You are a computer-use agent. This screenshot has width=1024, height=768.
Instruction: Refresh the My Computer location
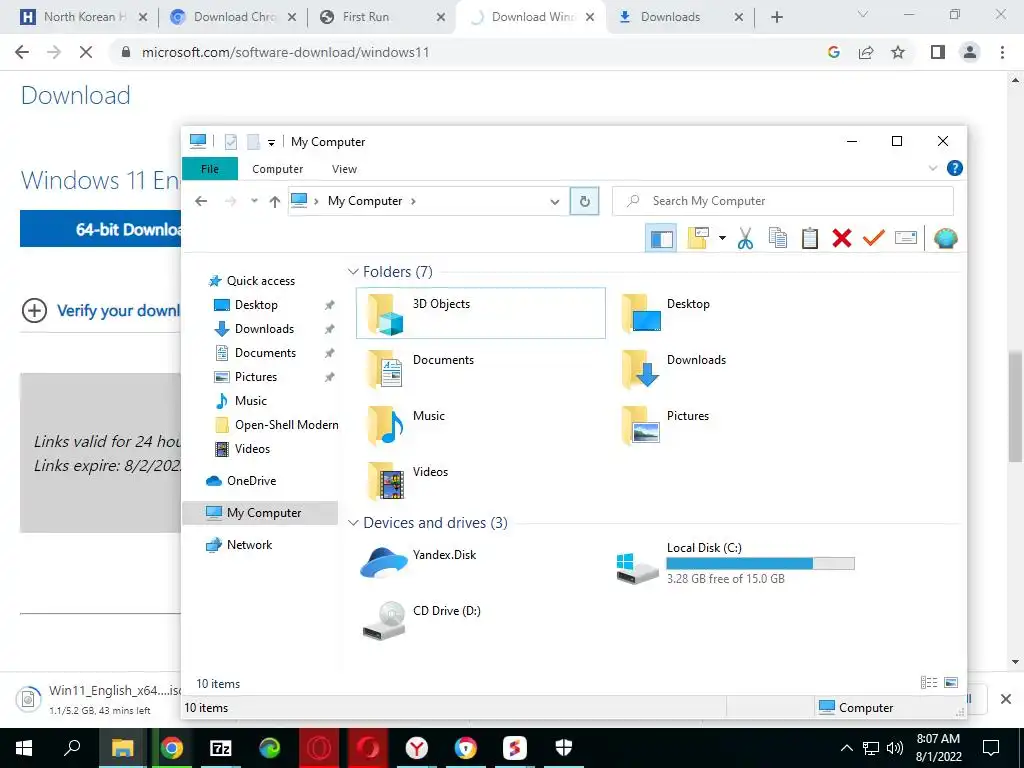584,201
